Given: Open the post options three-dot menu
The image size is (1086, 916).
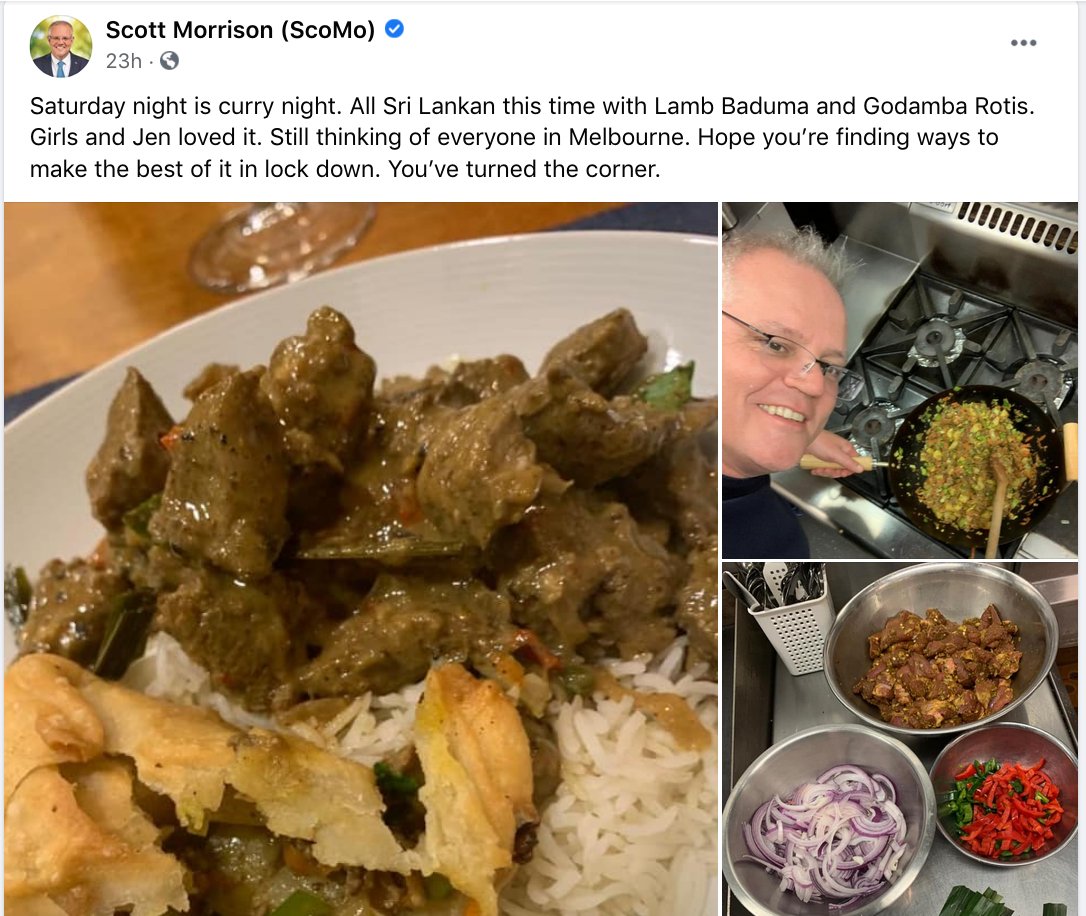Looking at the screenshot, I should pyautogui.click(x=1023, y=43).
